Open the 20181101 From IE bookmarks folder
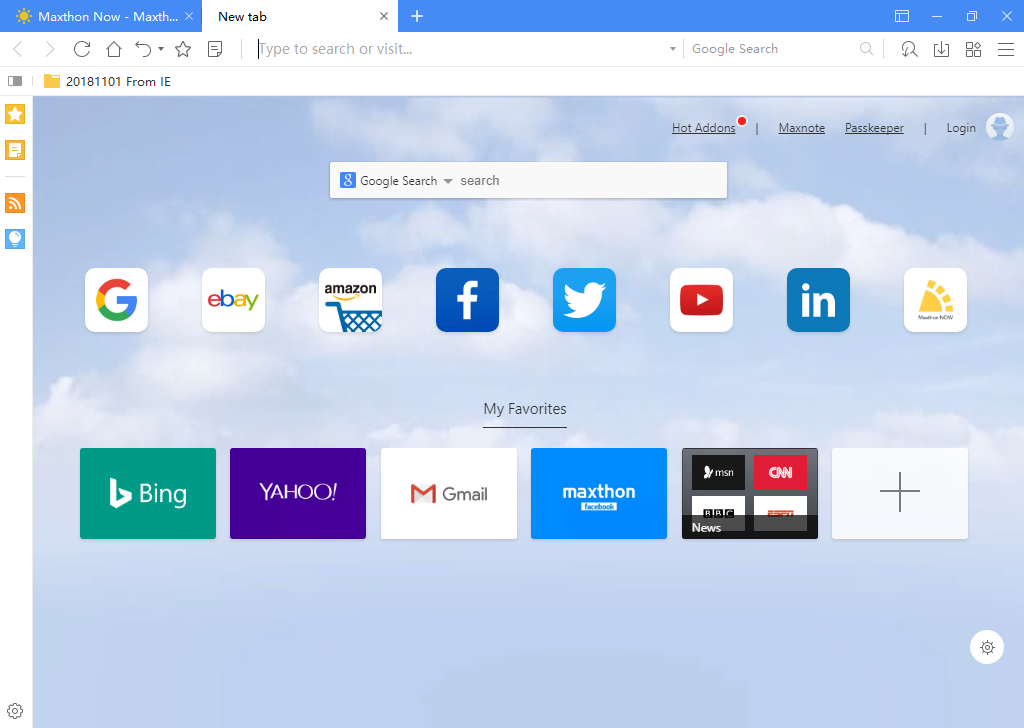 [107, 81]
